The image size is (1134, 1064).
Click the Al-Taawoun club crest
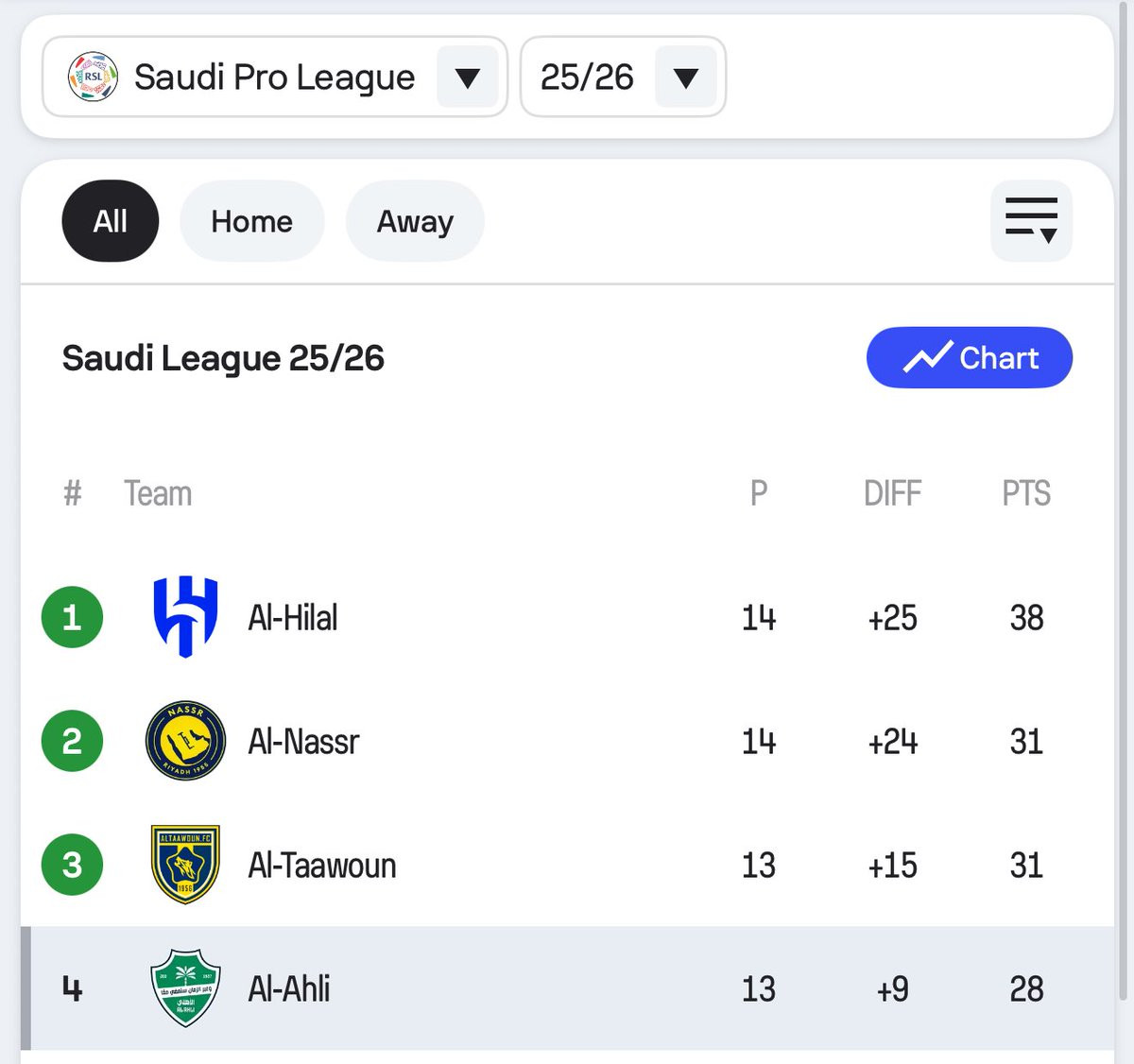tap(185, 865)
